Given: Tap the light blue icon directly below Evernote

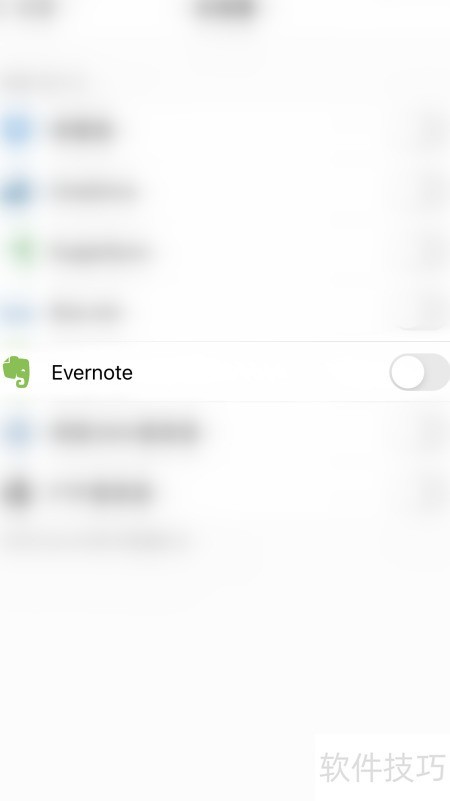Looking at the screenshot, I should click(17, 432).
